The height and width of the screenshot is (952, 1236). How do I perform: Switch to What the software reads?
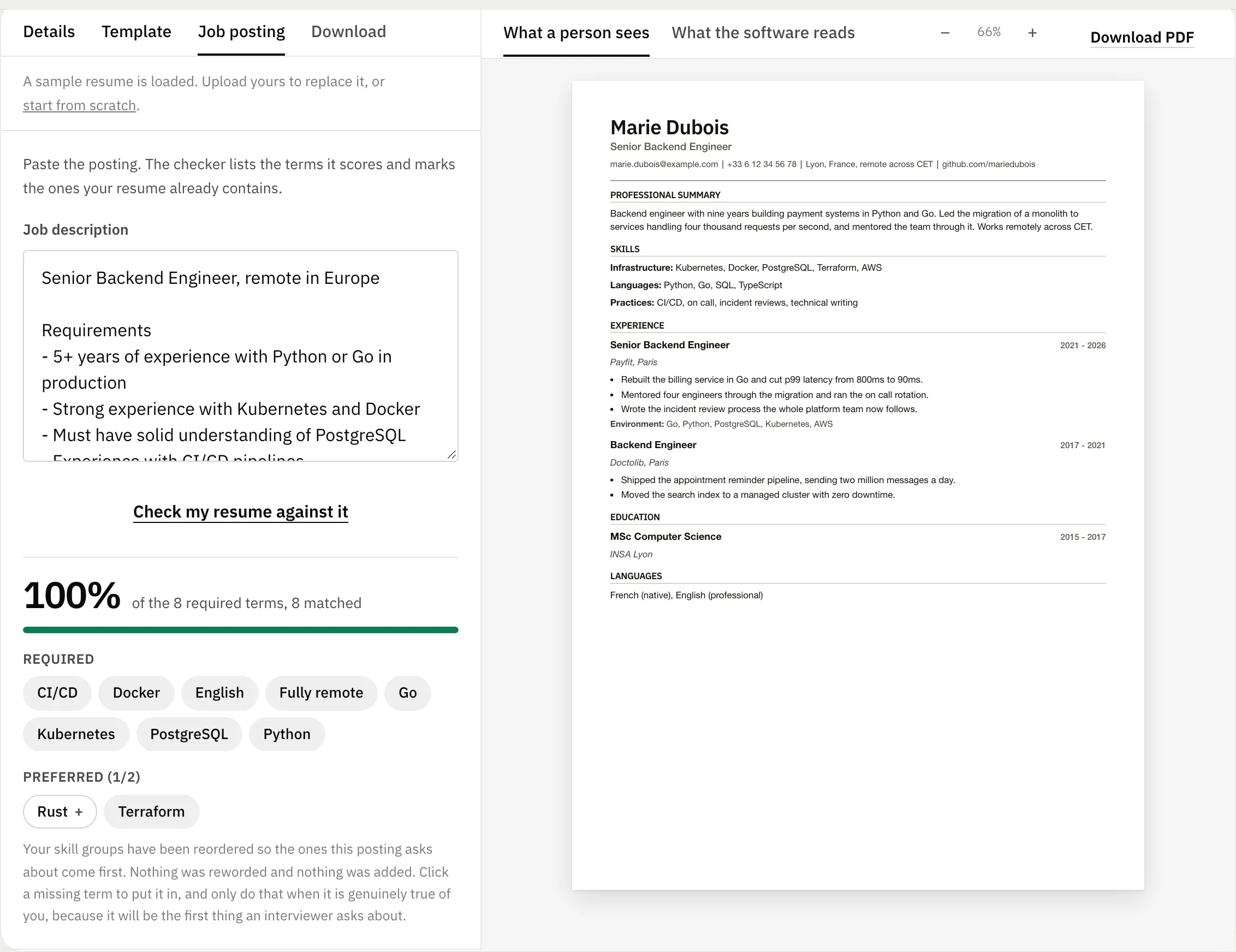coord(763,33)
